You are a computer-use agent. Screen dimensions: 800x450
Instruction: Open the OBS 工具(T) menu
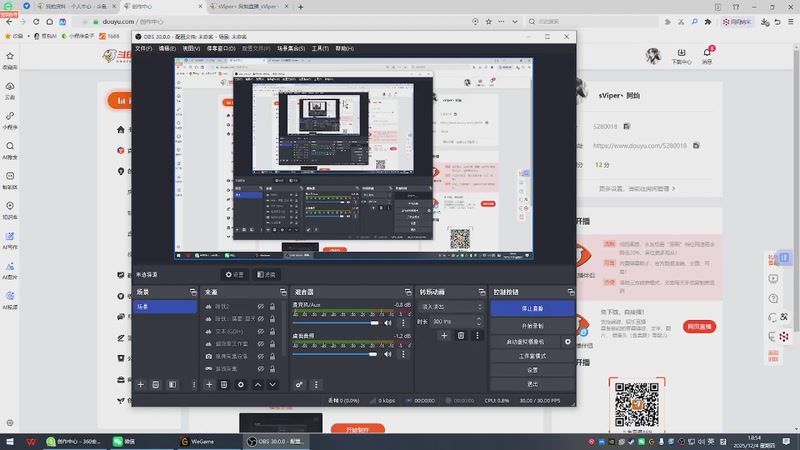coord(320,48)
